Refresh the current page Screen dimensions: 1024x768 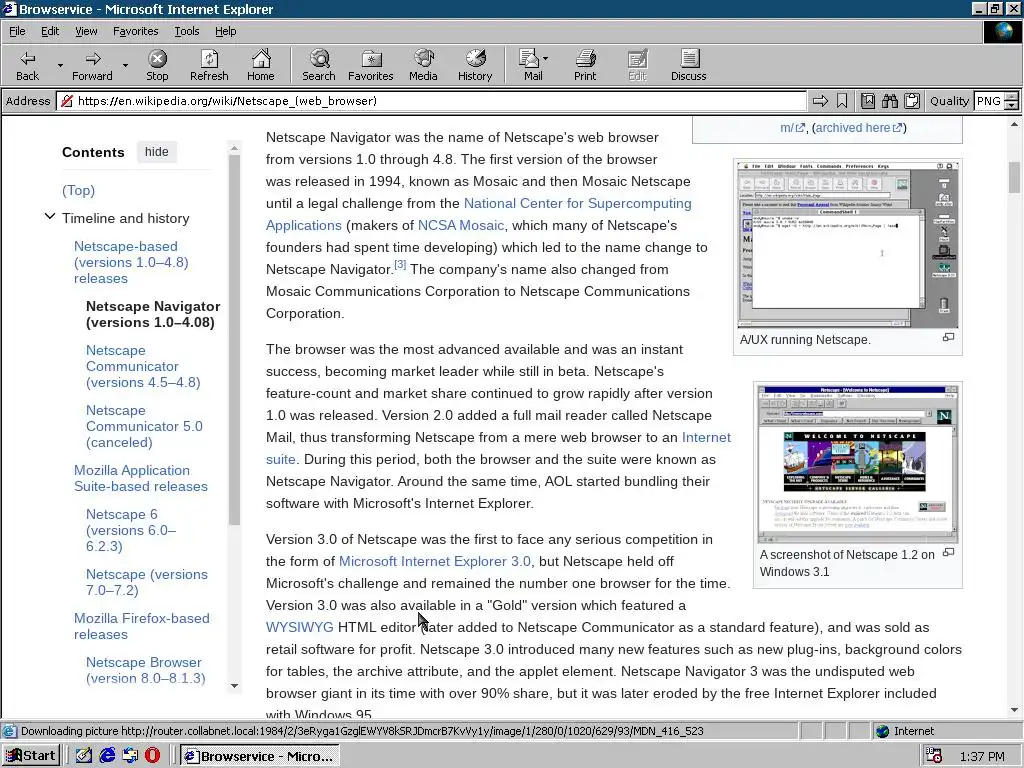click(x=209, y=65)
